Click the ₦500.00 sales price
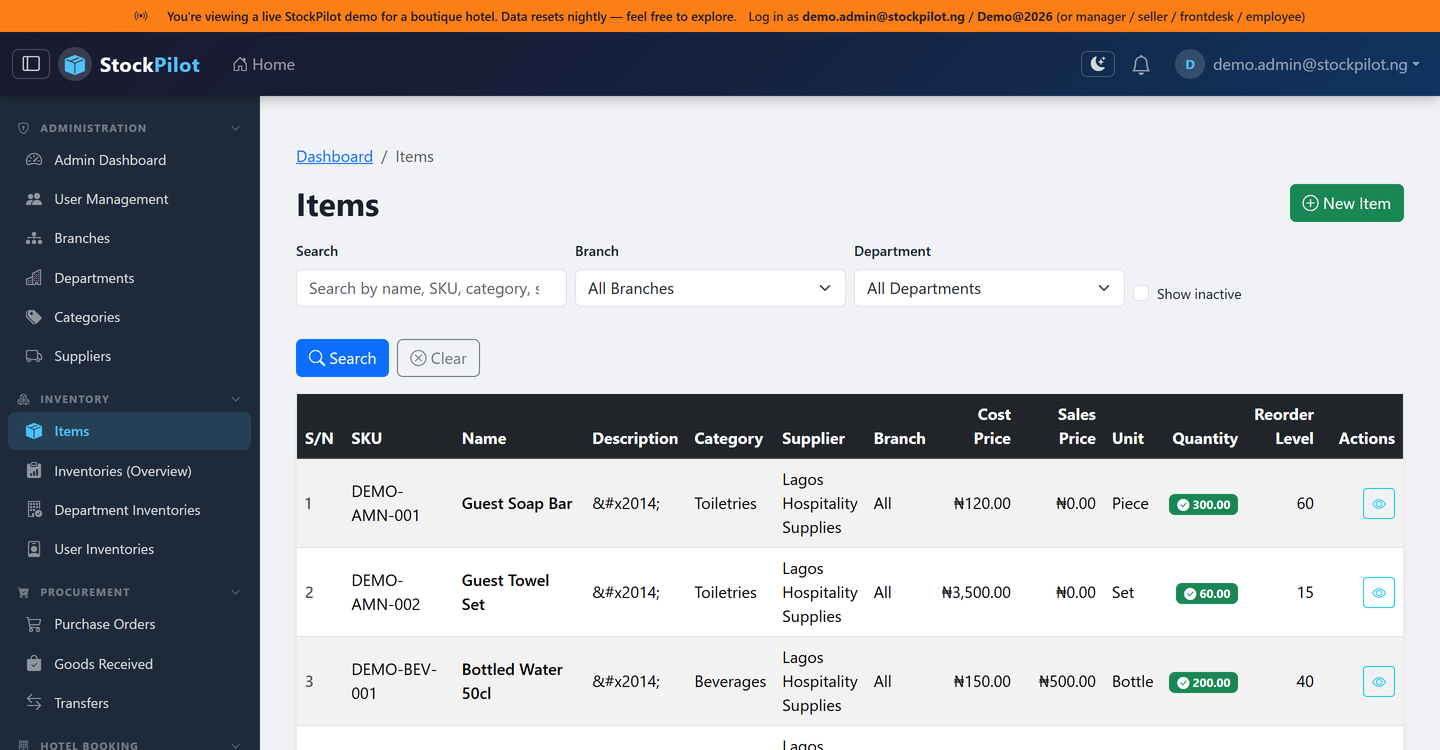 click(x=1067, y=682)
